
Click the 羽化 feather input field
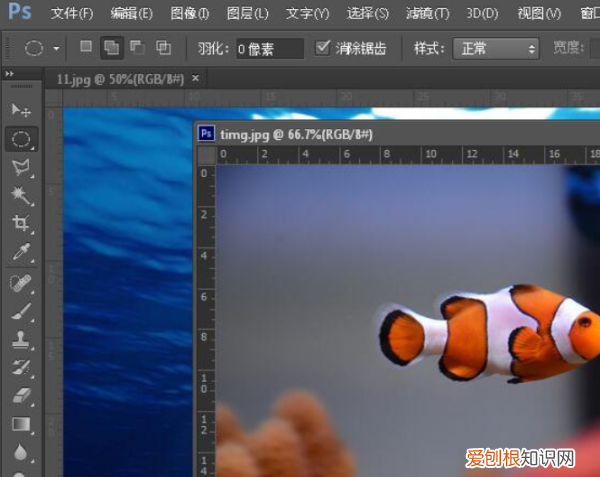270,49
